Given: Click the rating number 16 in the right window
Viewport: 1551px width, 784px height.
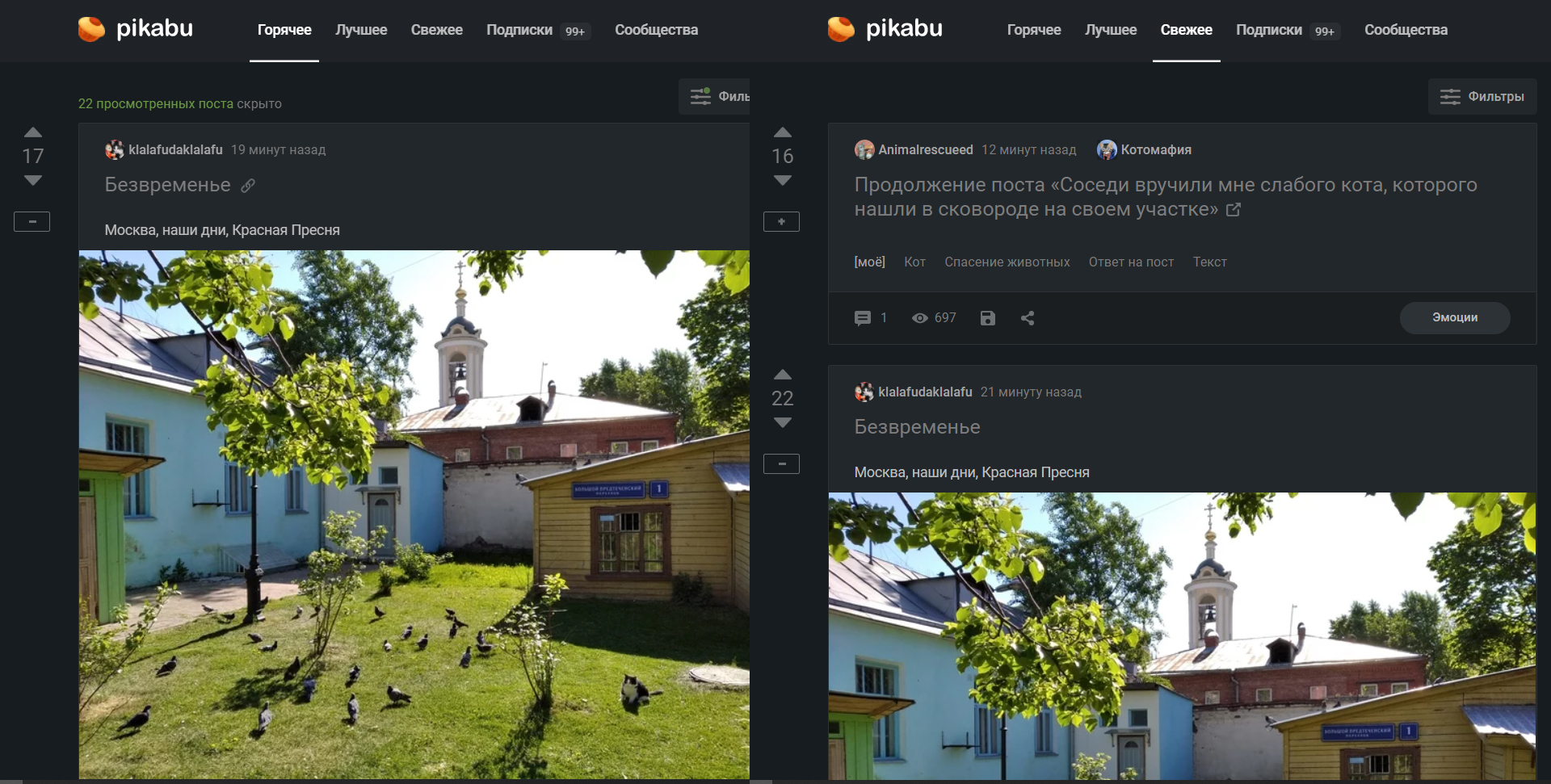Looking at the screenshot, I should (x=782, y=156).
